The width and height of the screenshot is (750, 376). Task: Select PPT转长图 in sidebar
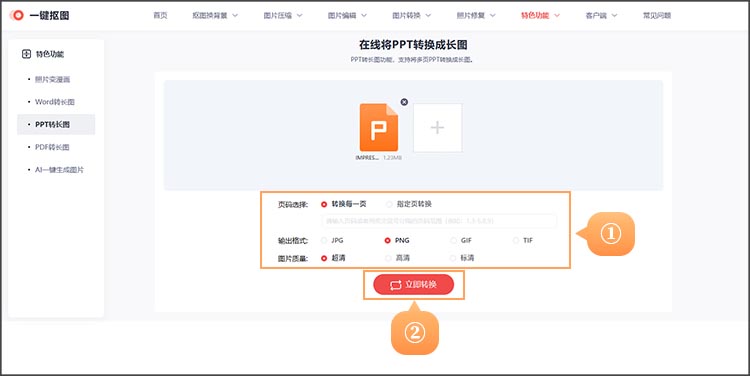[56, 124]
